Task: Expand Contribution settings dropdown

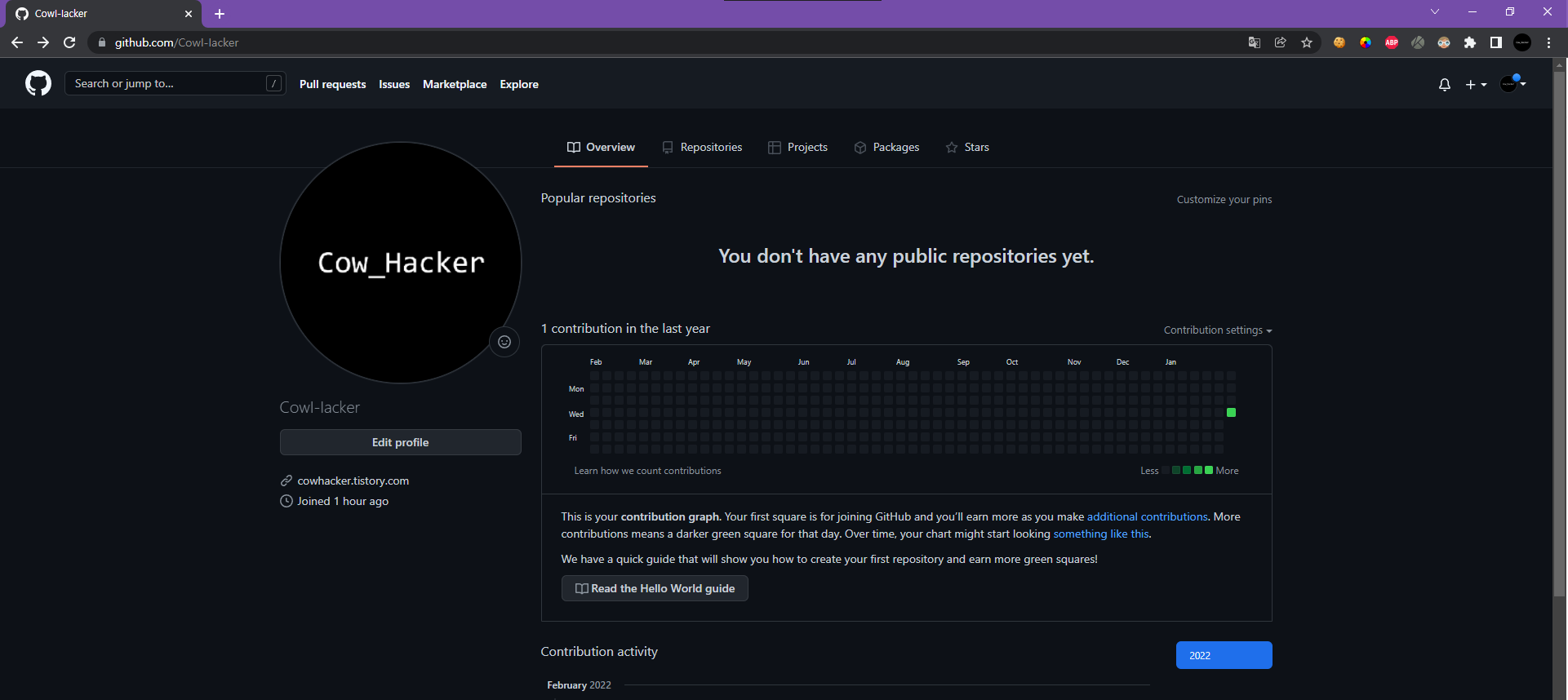Action: tap(1218, 330)
